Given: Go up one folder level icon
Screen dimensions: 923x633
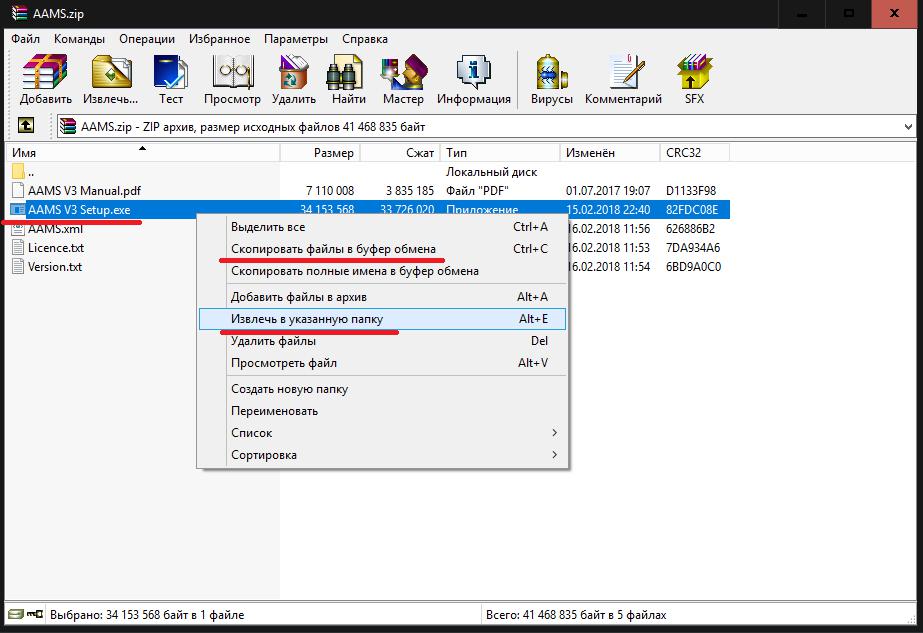Looking at the screenshot, I should (26, 125).
